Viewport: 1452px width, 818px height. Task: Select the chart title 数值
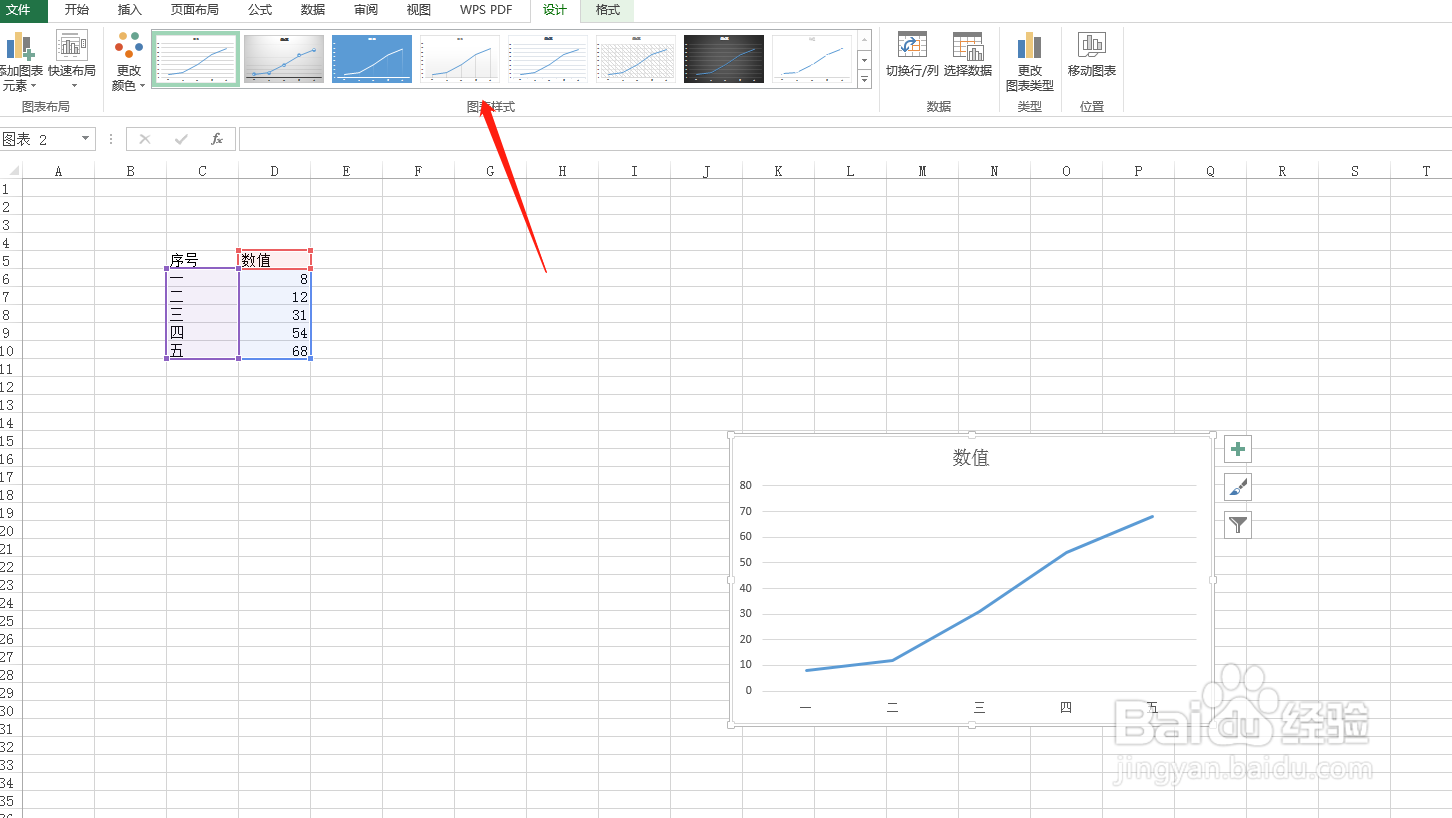pos(971,458)
